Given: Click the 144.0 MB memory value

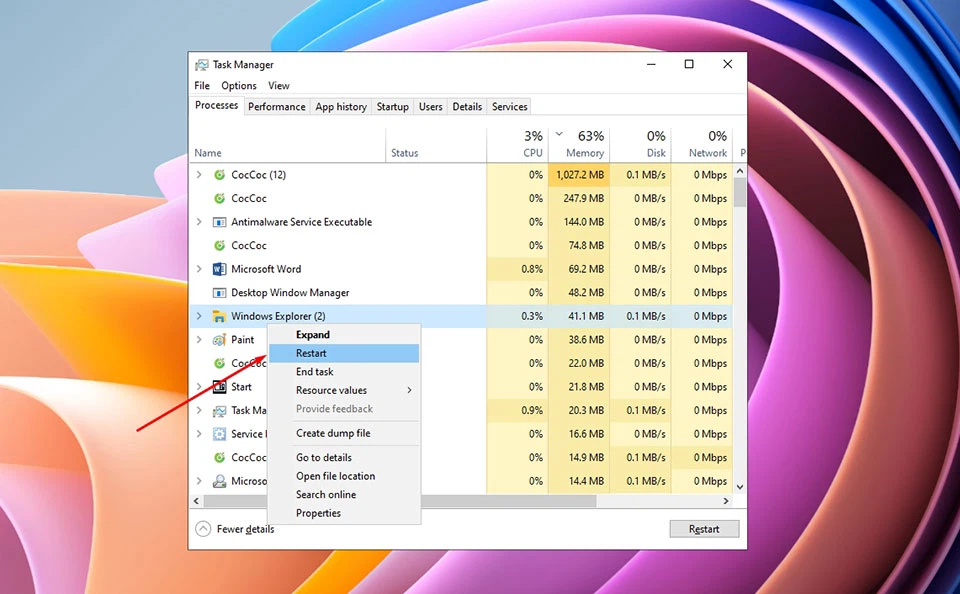Looking at the screenshot, I should tap(583, 222).
